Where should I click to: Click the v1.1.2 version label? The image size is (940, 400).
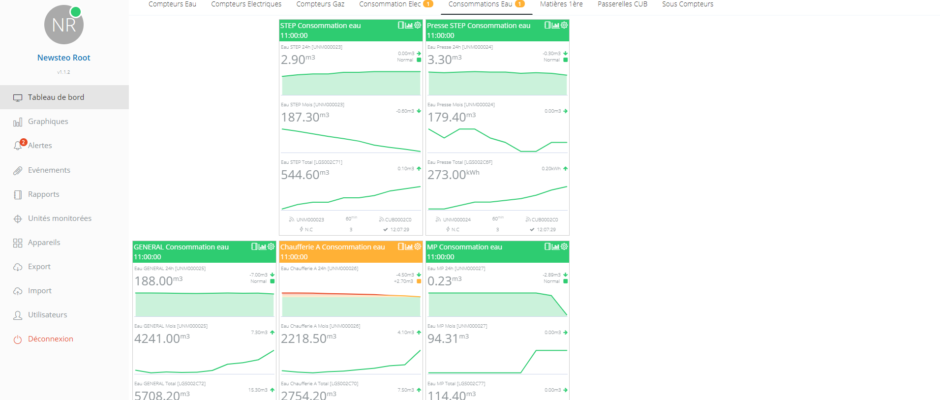[x=64, y=72]
